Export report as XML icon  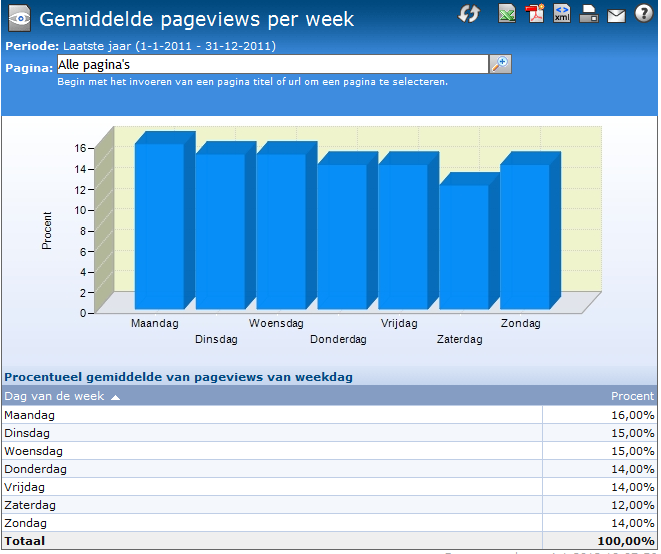pos(562,13)
